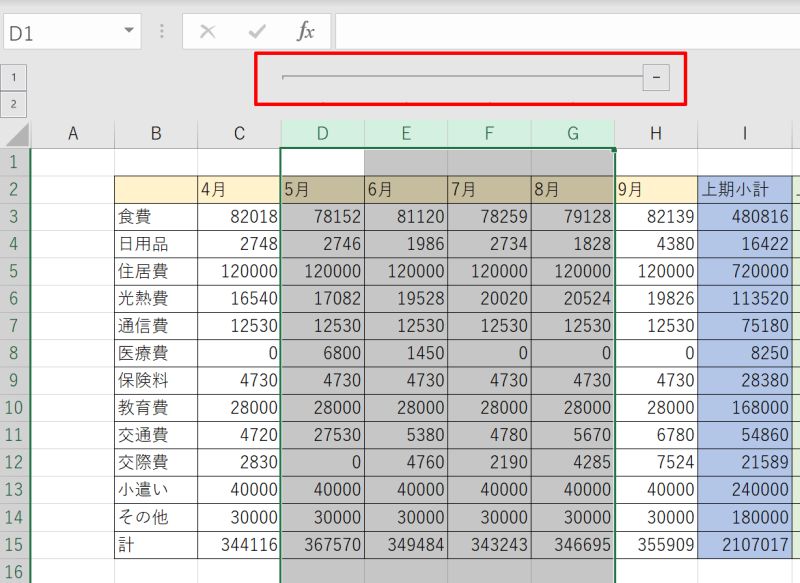Select the column A header
The width and height of the screenshot is (800, 583).
(x=73, y=133)
